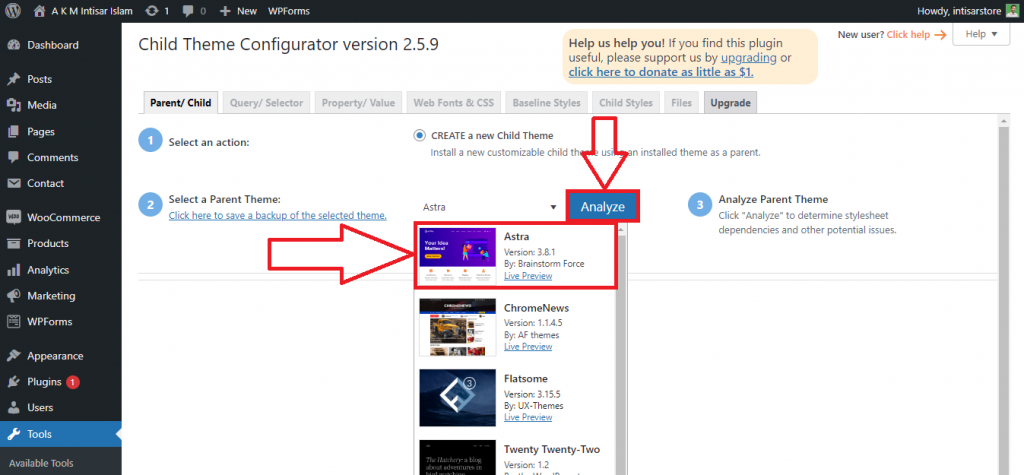Image resolution: width=1024 pixels, height=475 pixels.
Task: Open the Astra parent theme dropdown
Action: click(x=490, y=207)
